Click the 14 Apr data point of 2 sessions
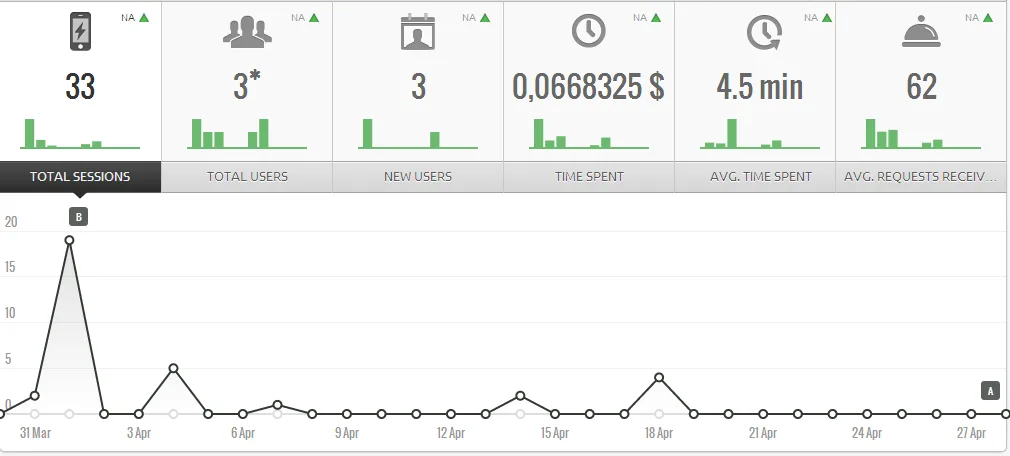 tap(520, 395)
